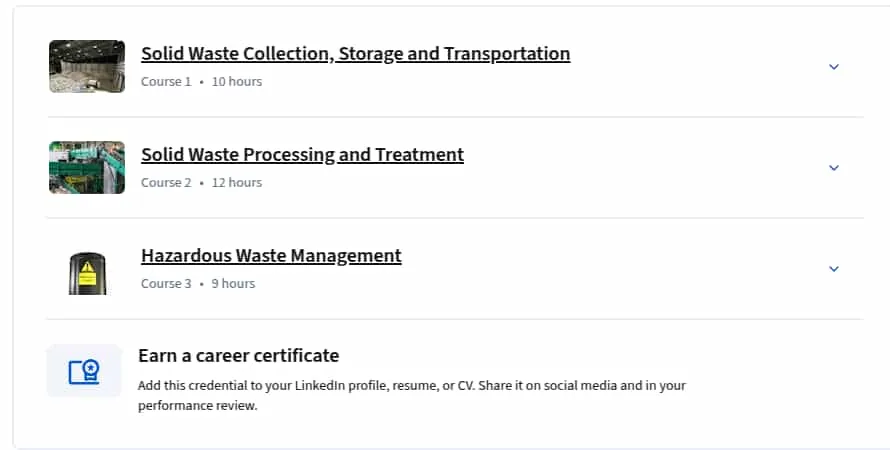
Task: Open the Solid Waste Collection course thumbnail
Action: [x=87, y=66]
